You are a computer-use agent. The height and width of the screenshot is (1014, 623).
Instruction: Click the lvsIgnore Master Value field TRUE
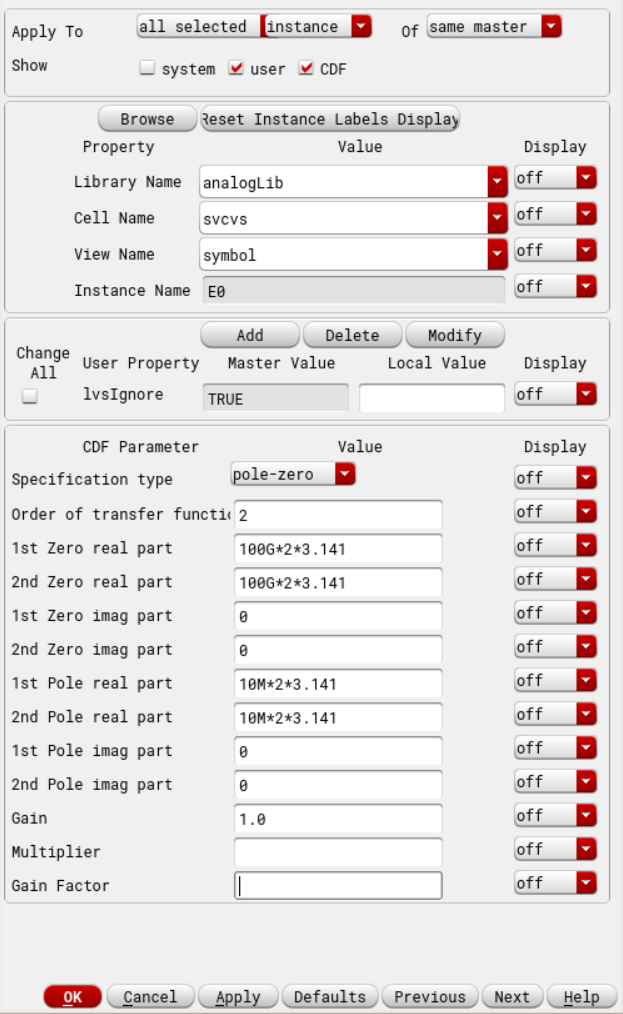pos(276,398)
